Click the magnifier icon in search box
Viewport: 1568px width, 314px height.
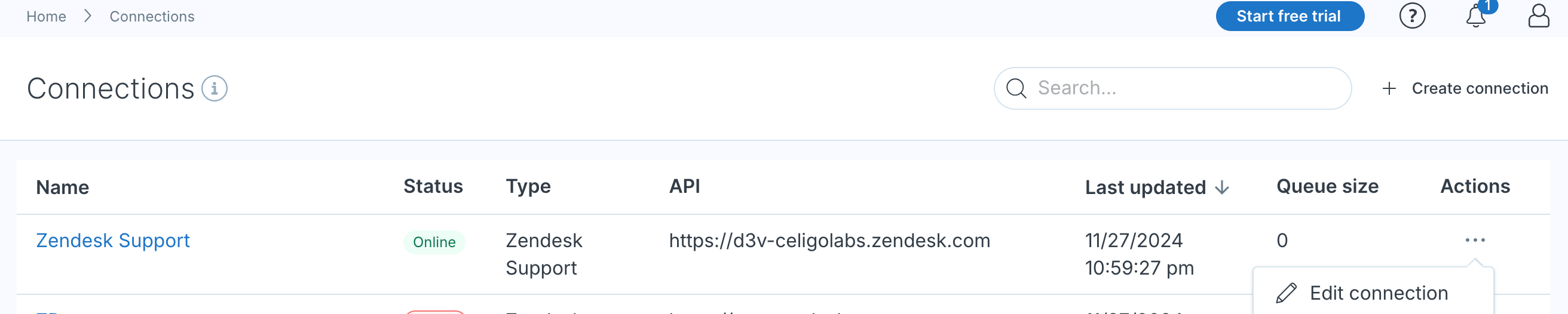pyautogui.click(x=1016, y=89)
